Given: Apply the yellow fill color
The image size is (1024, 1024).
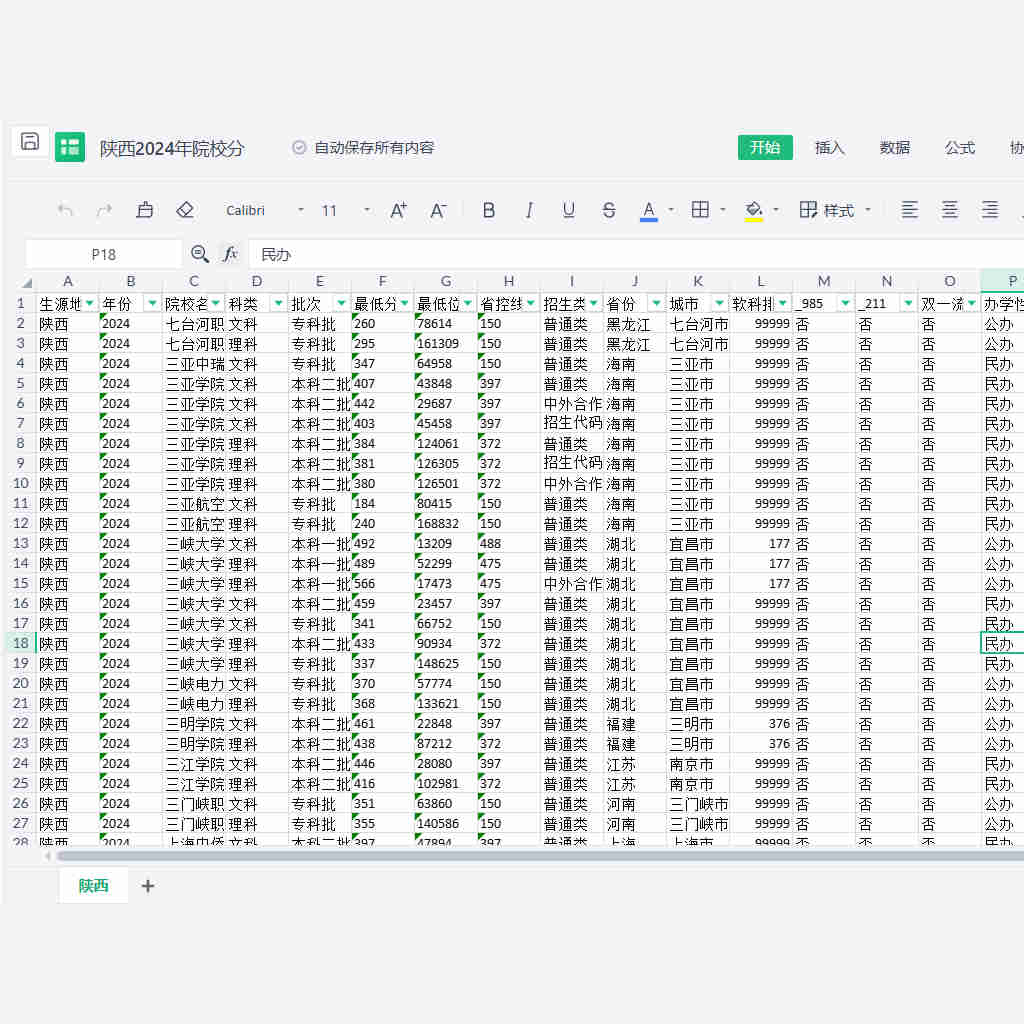Looking at the screenshot, I should click(x=754, y=211).
